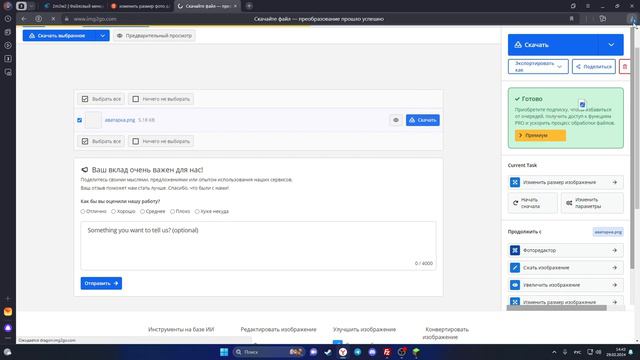Click the www.img2go.com address field
Screen dimensions: 640x360
tap(95, 19)
